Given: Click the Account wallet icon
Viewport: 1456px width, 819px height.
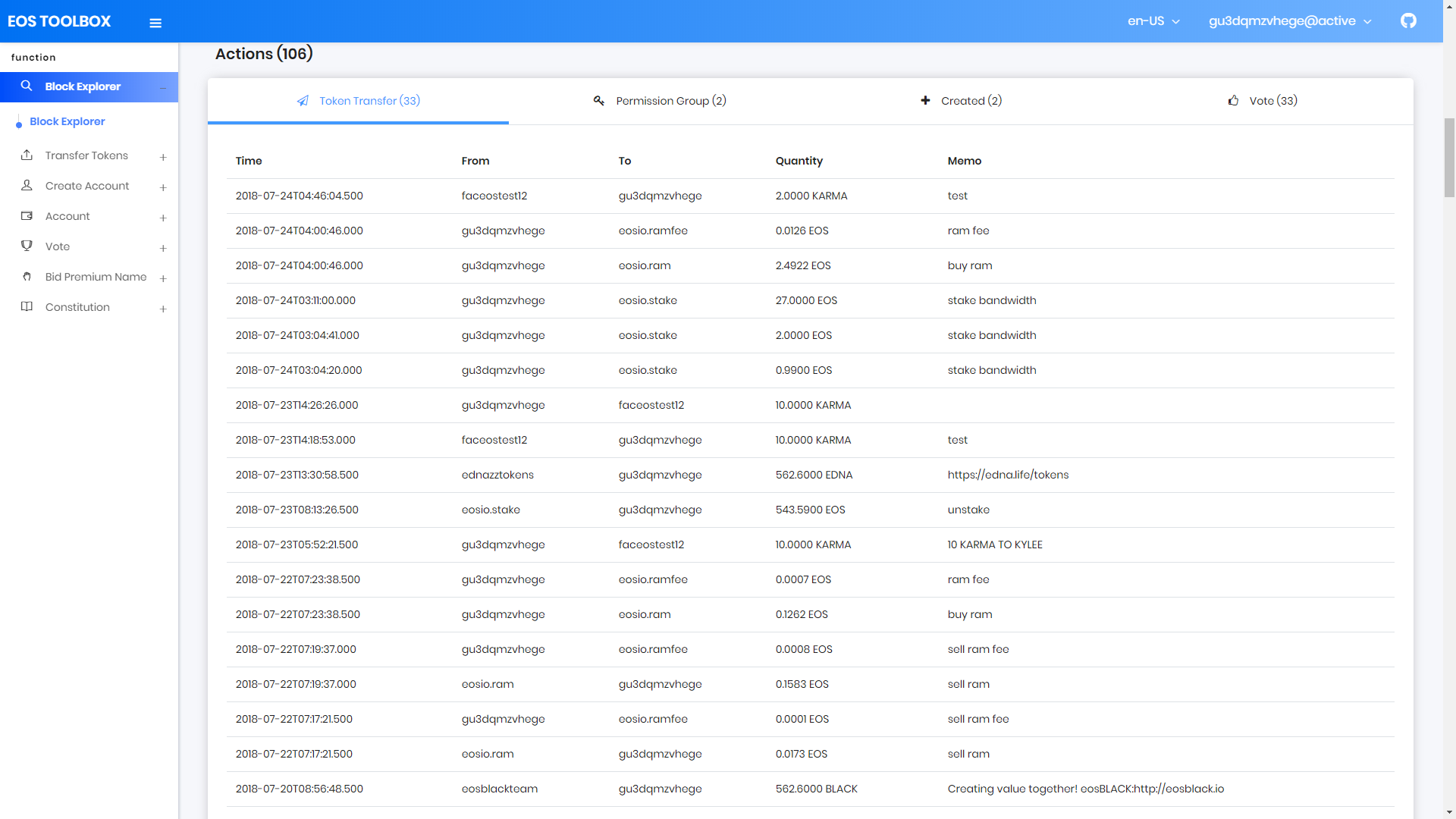Looking at the screenshot, I should [x=27, y=216].
